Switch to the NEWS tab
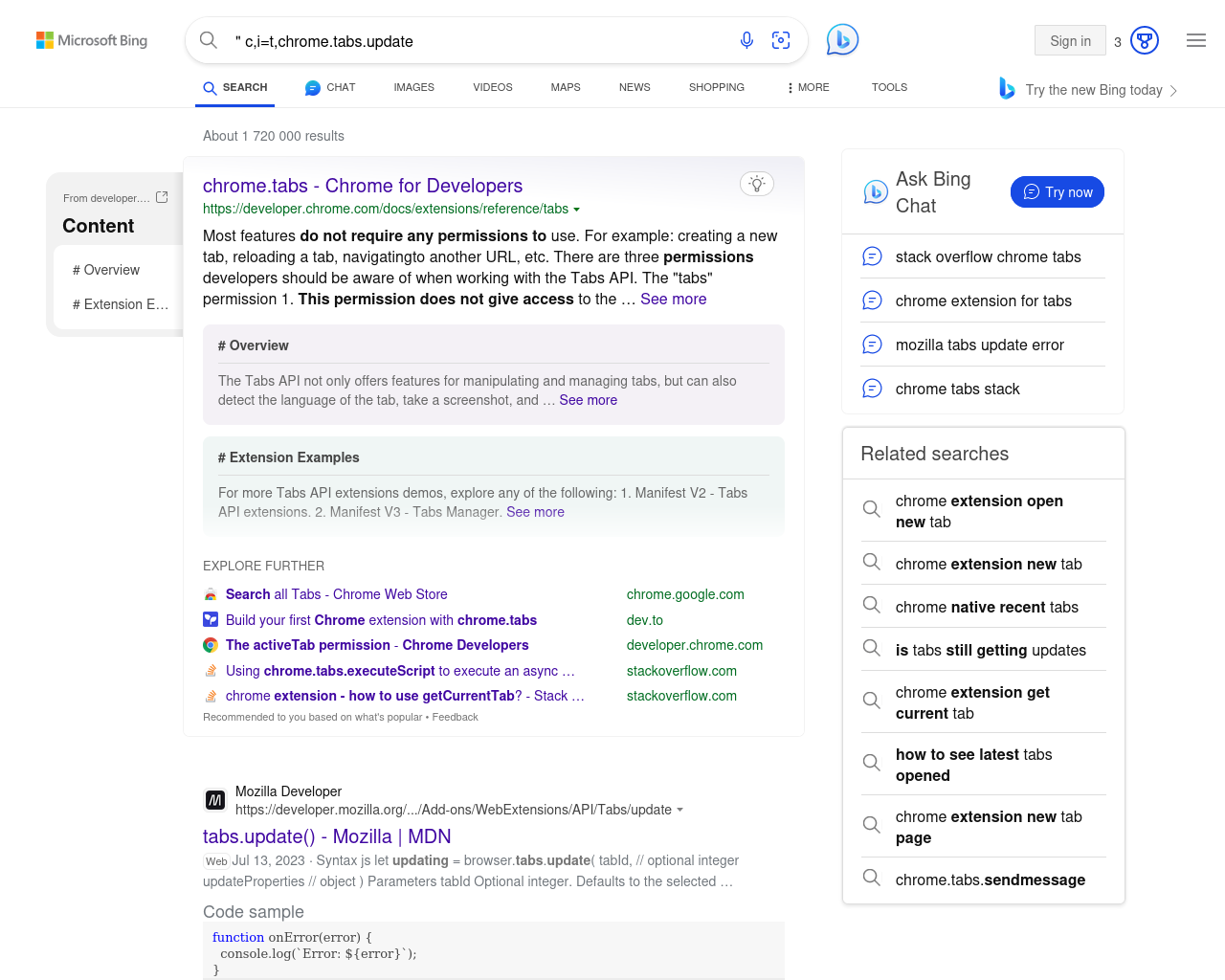The image size is (1225, 980). [635, 87]
